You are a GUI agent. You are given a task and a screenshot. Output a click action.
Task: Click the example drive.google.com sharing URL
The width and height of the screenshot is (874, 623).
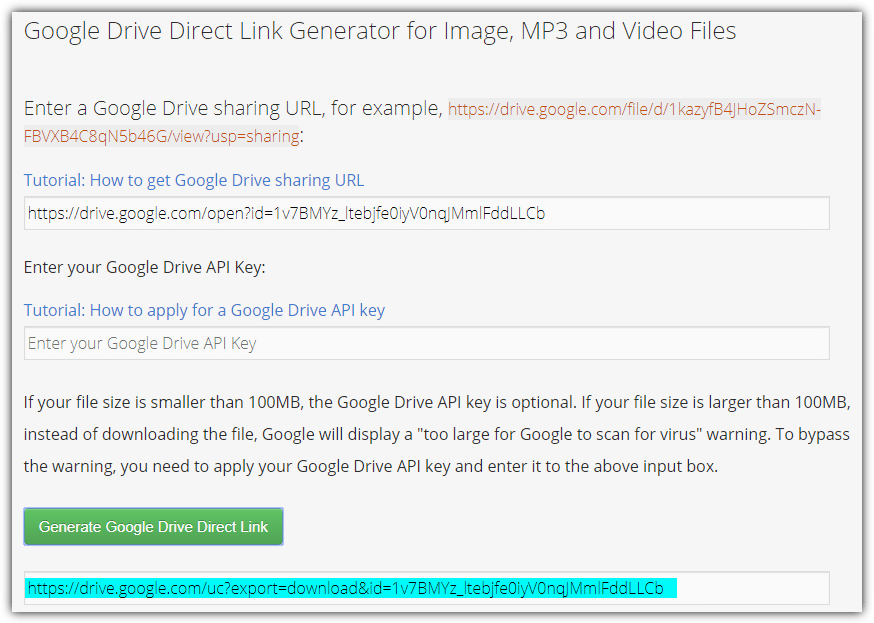422,122
